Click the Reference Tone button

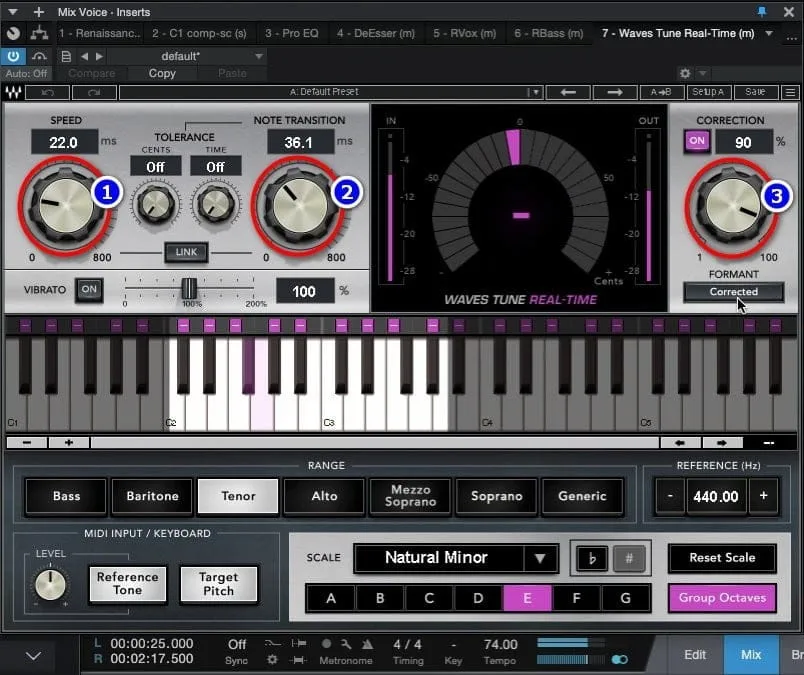pyautogui.click(x=128, y=584)
